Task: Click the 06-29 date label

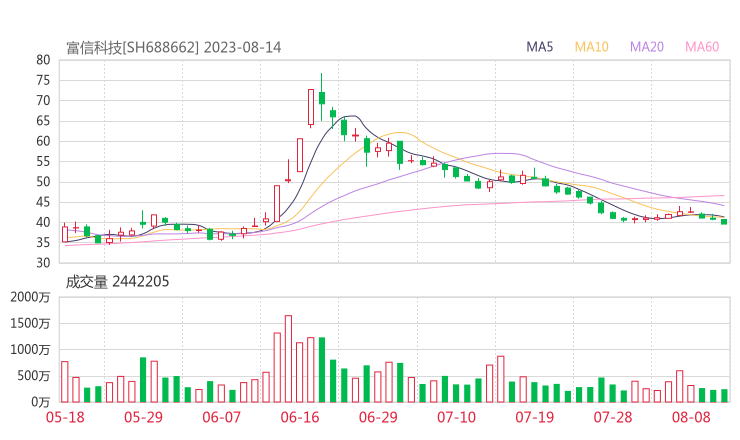Action: [x=378, y=417]
